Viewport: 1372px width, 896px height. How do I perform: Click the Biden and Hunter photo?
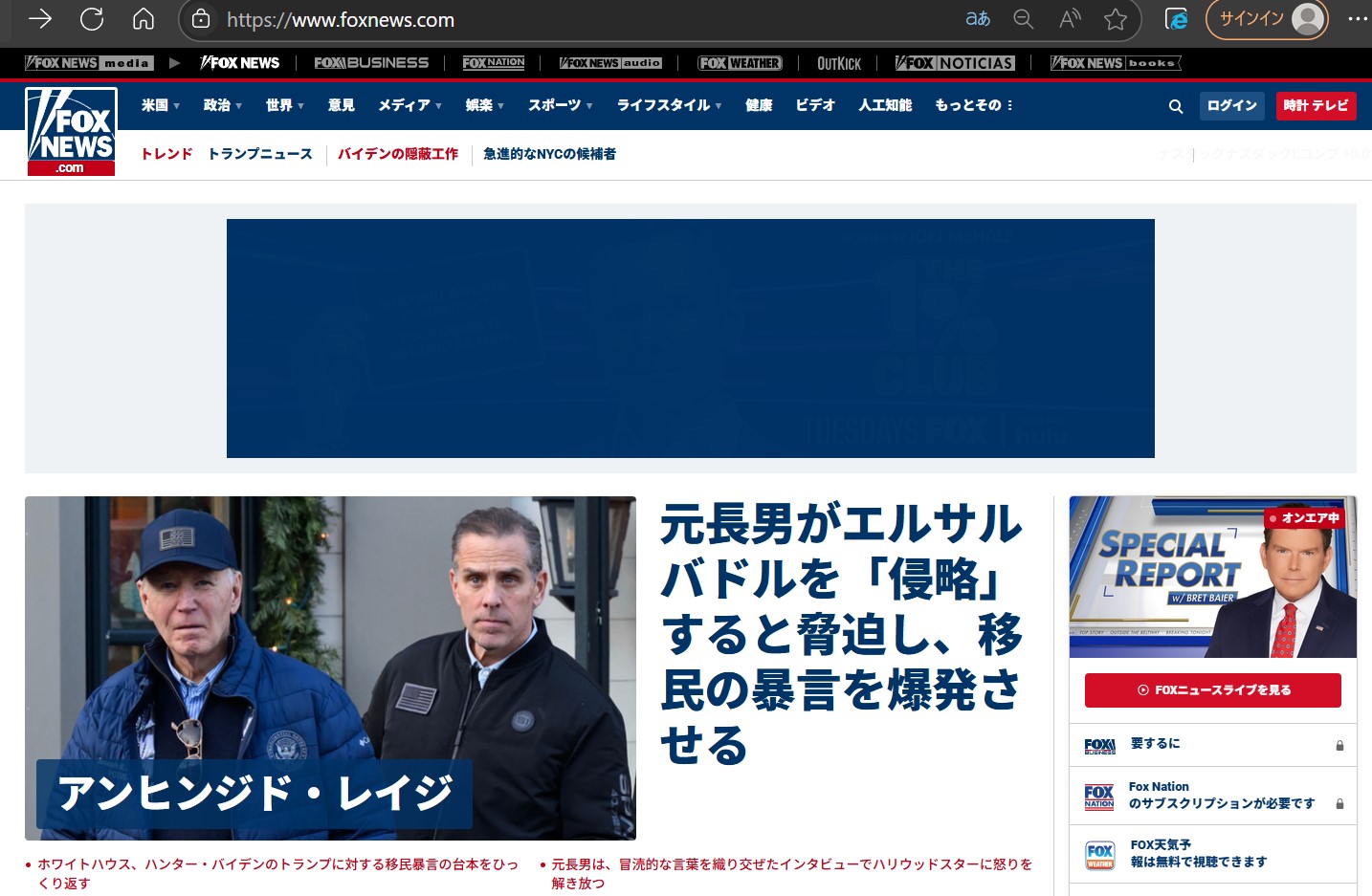point(330,667)
